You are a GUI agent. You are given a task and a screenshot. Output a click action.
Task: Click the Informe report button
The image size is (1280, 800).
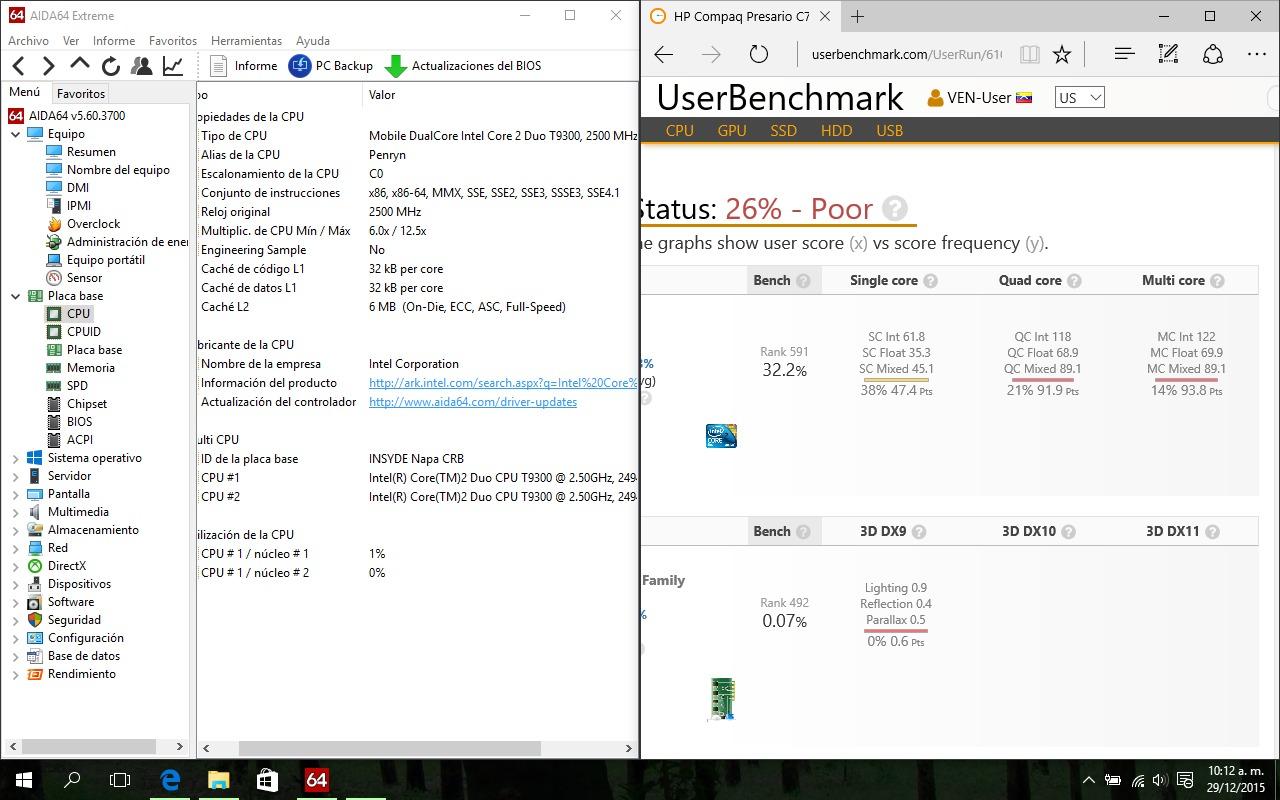tap(244, 66)
